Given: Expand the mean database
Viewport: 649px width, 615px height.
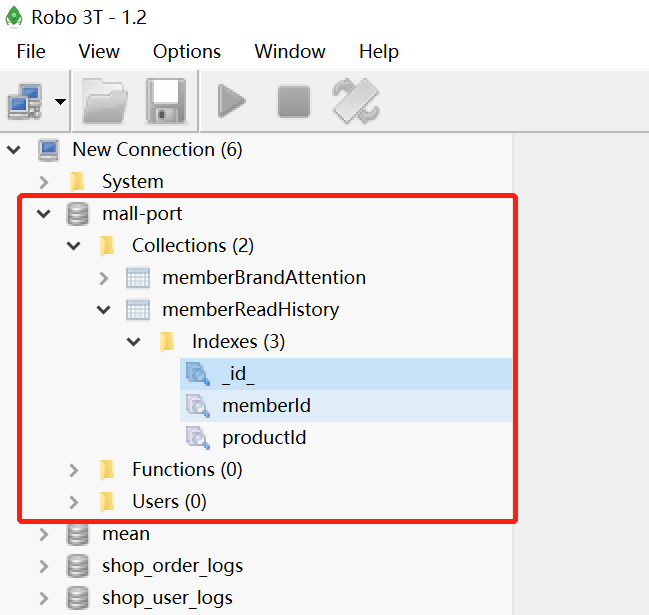Looking at the screenshot, I should point(43,534).
